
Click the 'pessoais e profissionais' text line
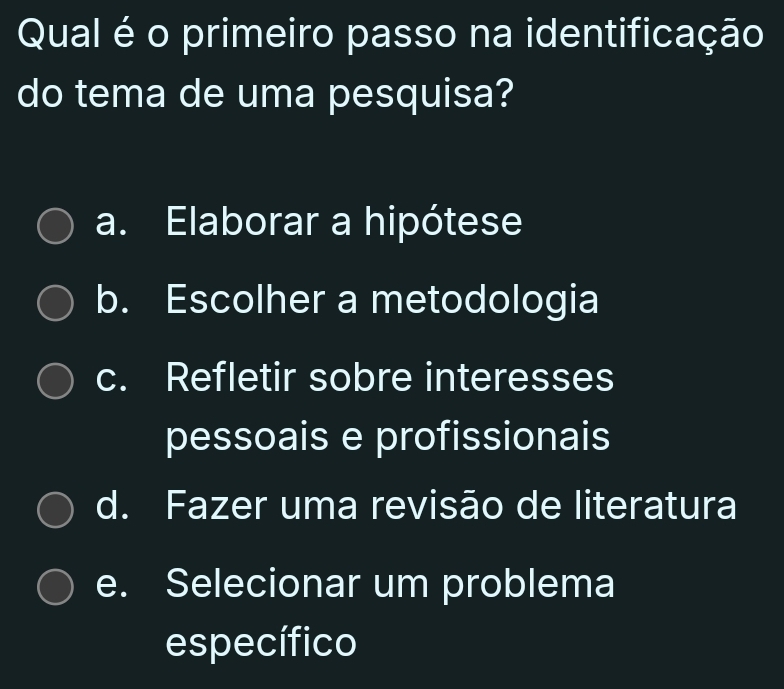[388, 437]
